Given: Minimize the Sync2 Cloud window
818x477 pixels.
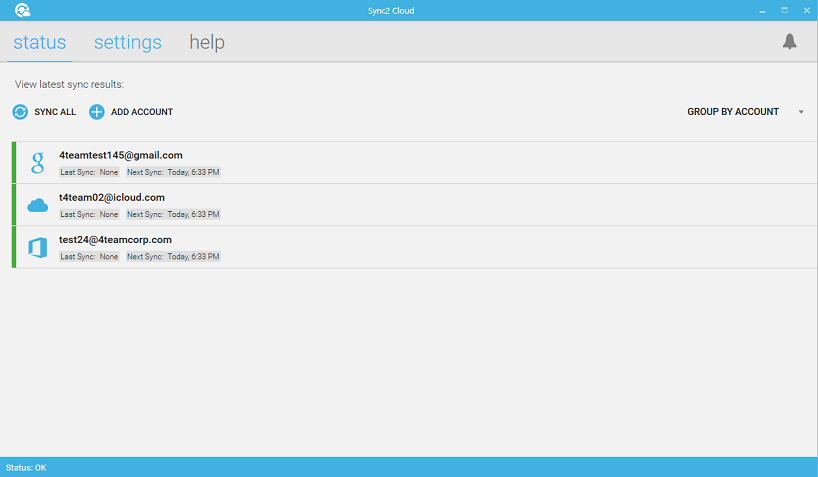Looking at the screenshot, I should coord(762,10).
